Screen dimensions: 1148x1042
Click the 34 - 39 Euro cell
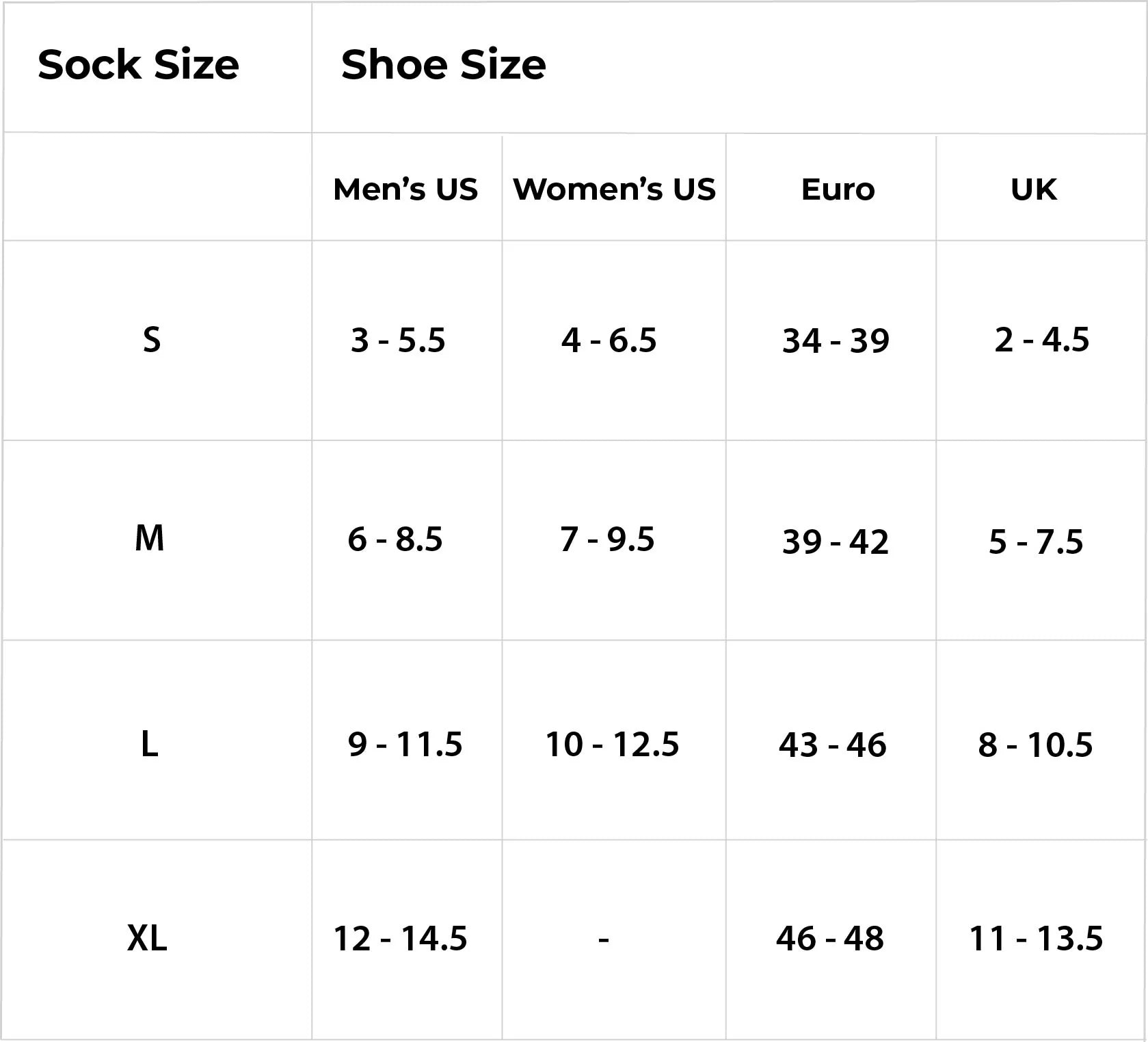tap(836, 340)
